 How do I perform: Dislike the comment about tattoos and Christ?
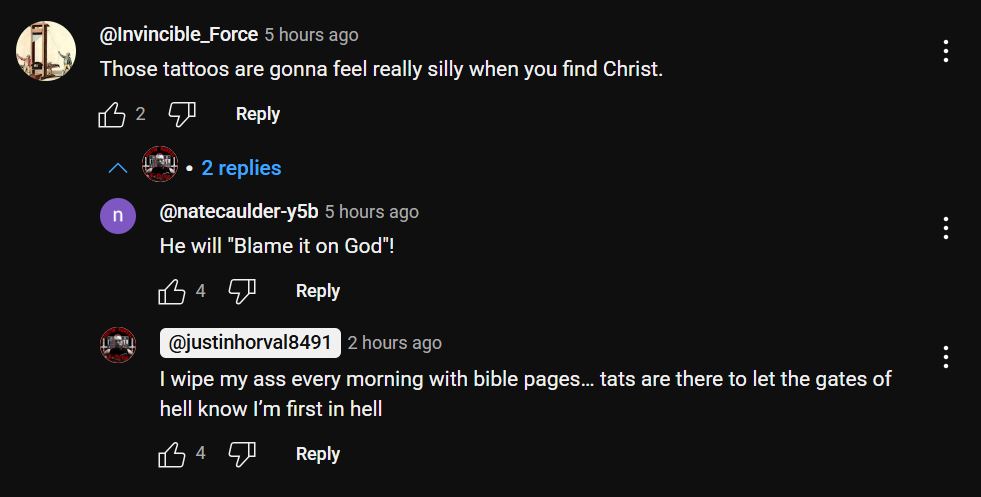click(x=182, y=115)
